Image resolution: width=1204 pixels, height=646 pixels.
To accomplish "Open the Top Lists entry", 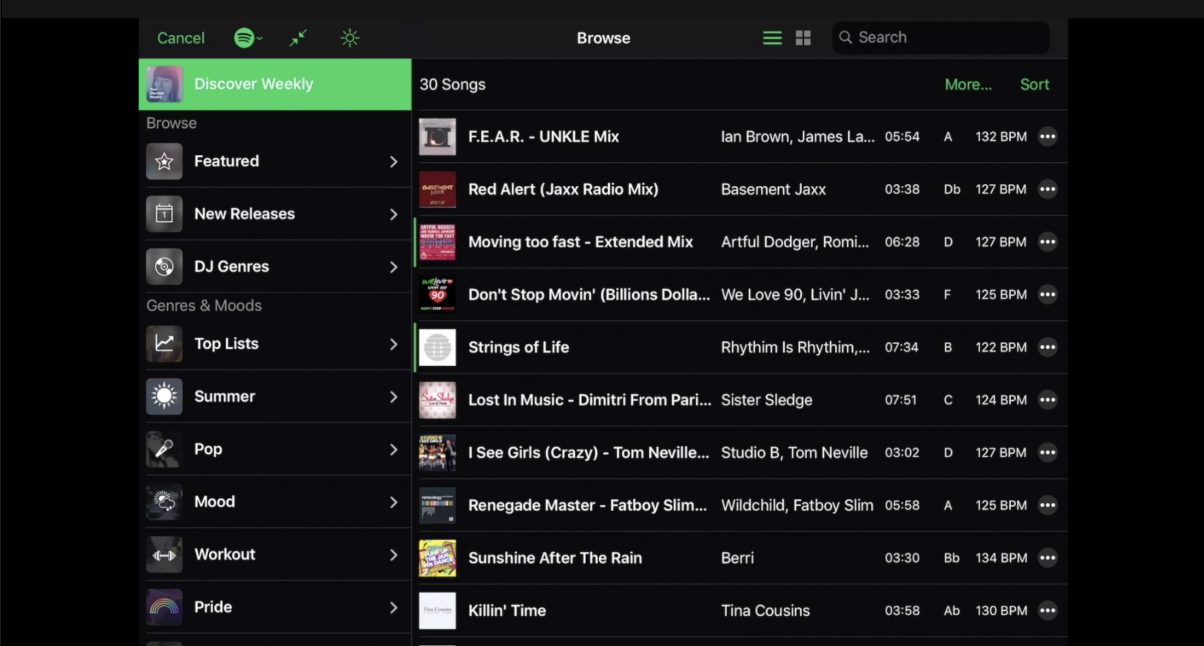I will pyautogui.click(x=275, y=344).
